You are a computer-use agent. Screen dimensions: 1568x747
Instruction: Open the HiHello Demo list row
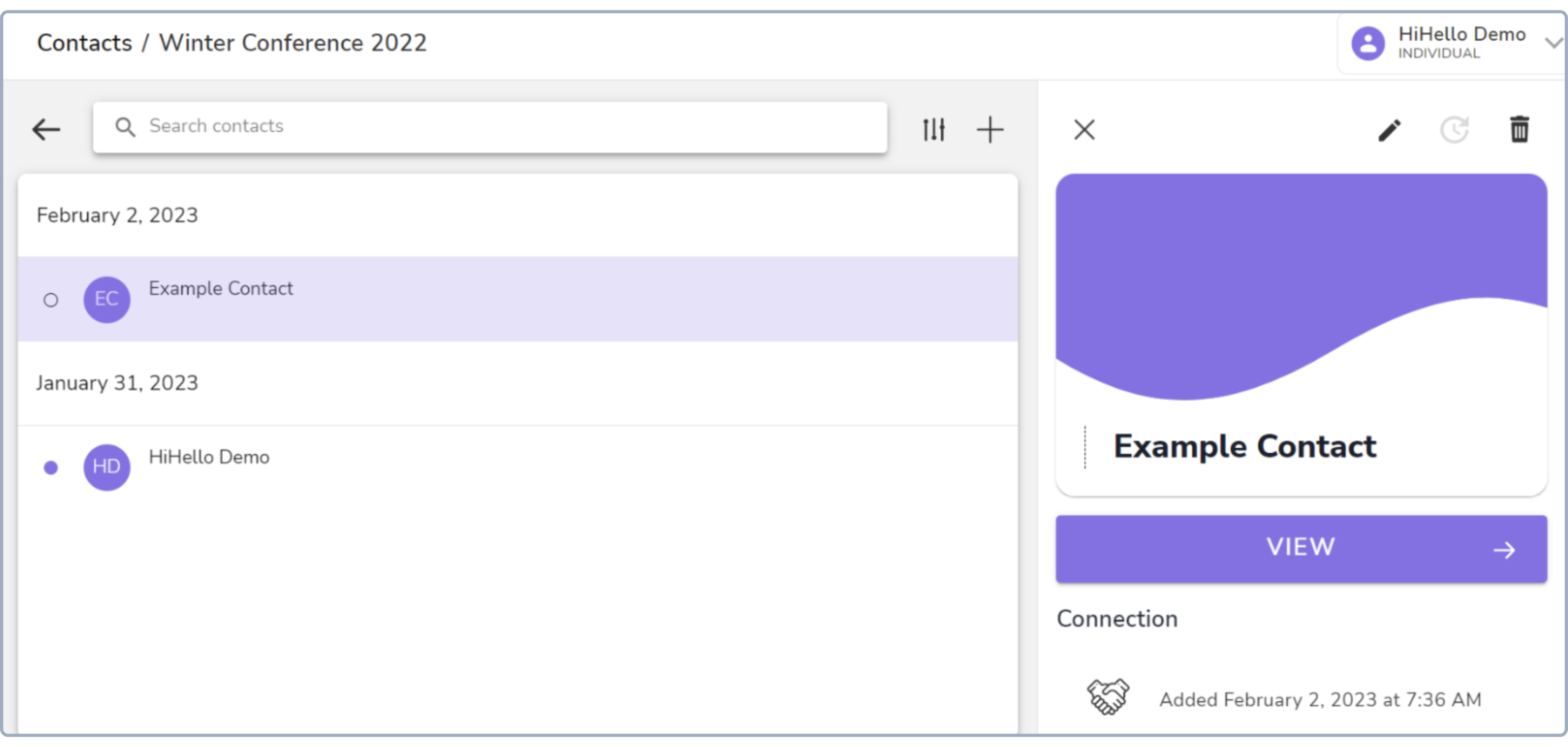point(518,467)
